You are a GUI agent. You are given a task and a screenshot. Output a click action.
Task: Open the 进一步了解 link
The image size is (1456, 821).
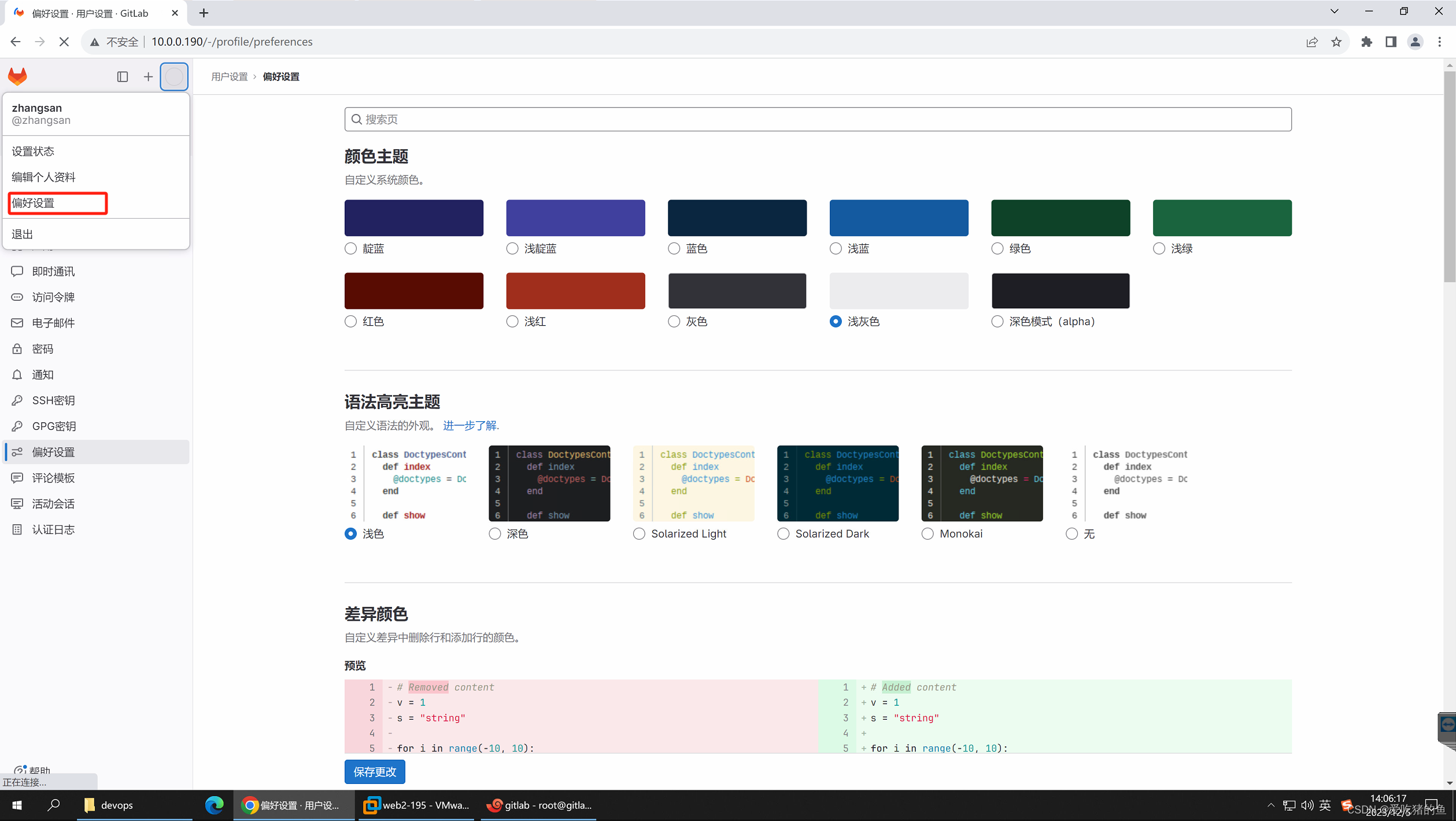[470, 426]
